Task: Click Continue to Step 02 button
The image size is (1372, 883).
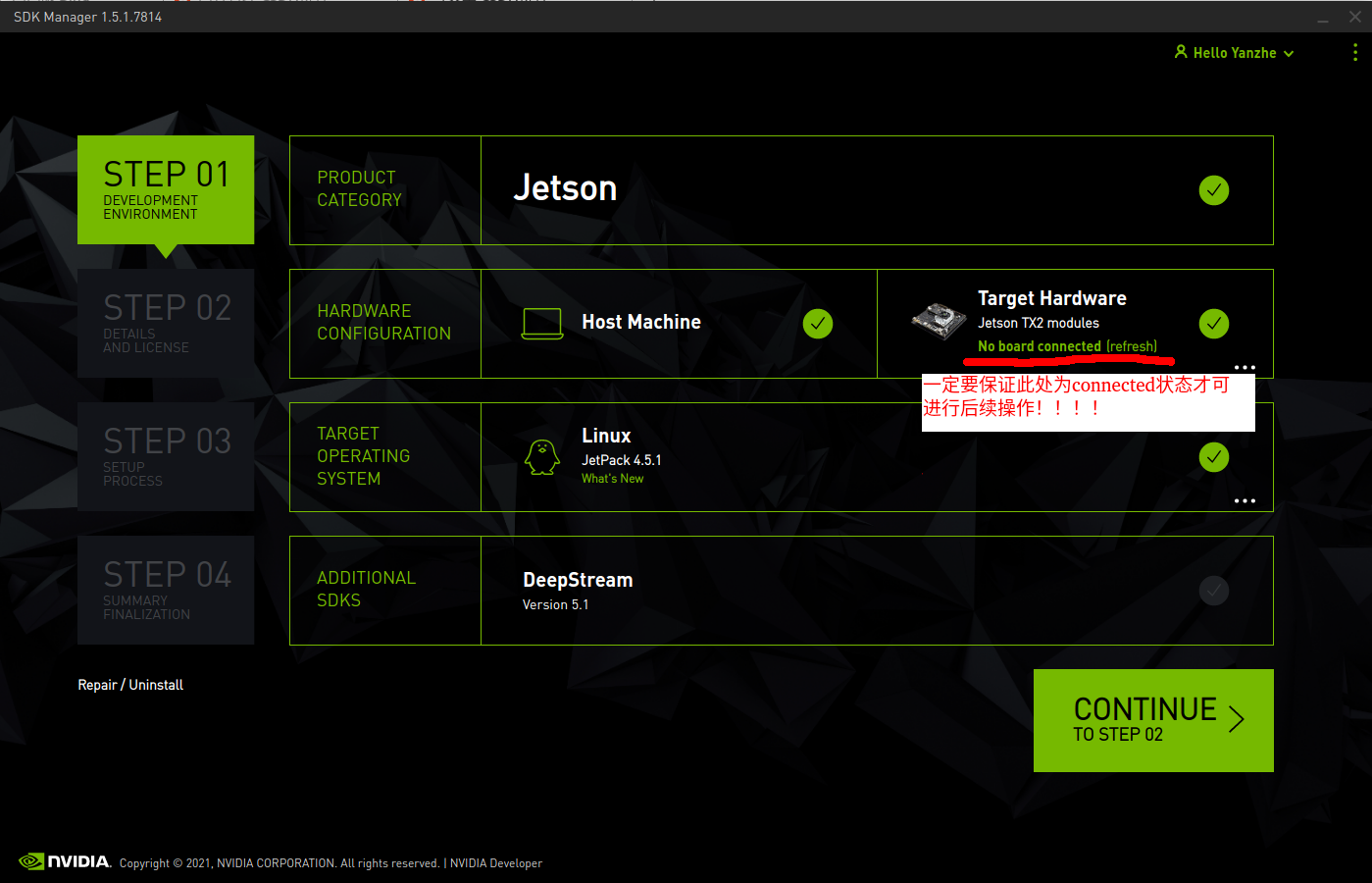Action: coord(1153,720)
